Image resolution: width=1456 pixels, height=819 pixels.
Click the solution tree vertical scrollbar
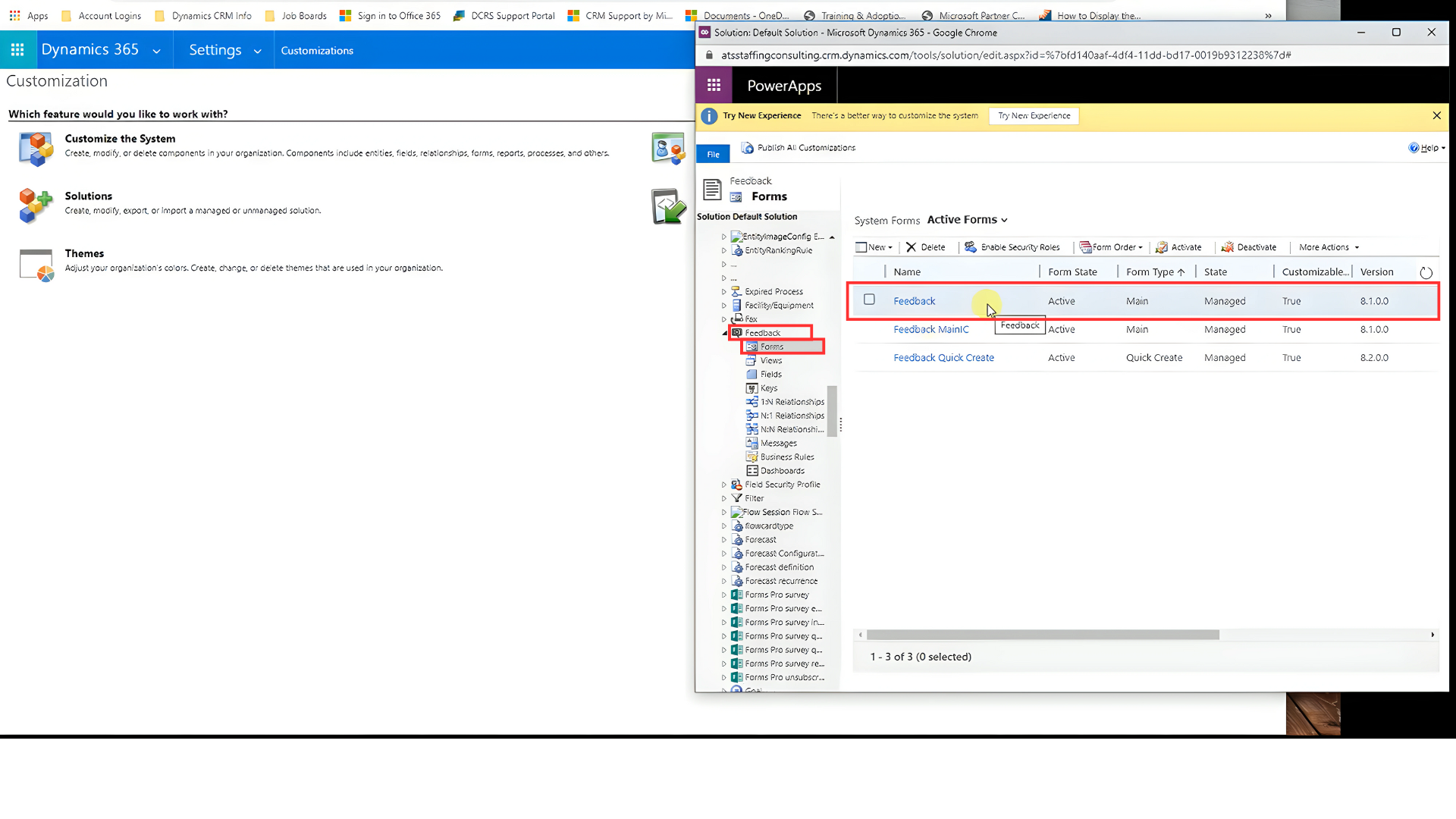[832, 411]
